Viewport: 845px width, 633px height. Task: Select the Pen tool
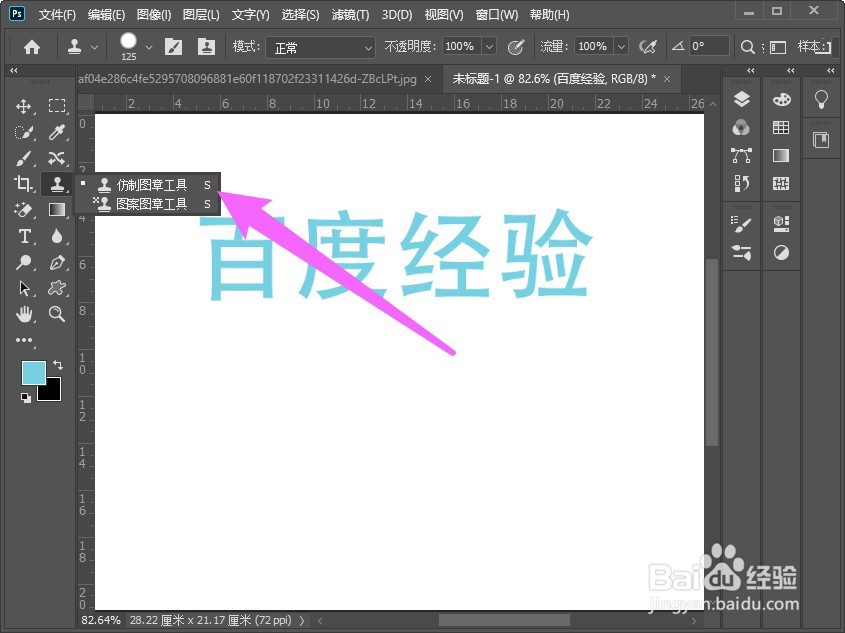point(57,262)
